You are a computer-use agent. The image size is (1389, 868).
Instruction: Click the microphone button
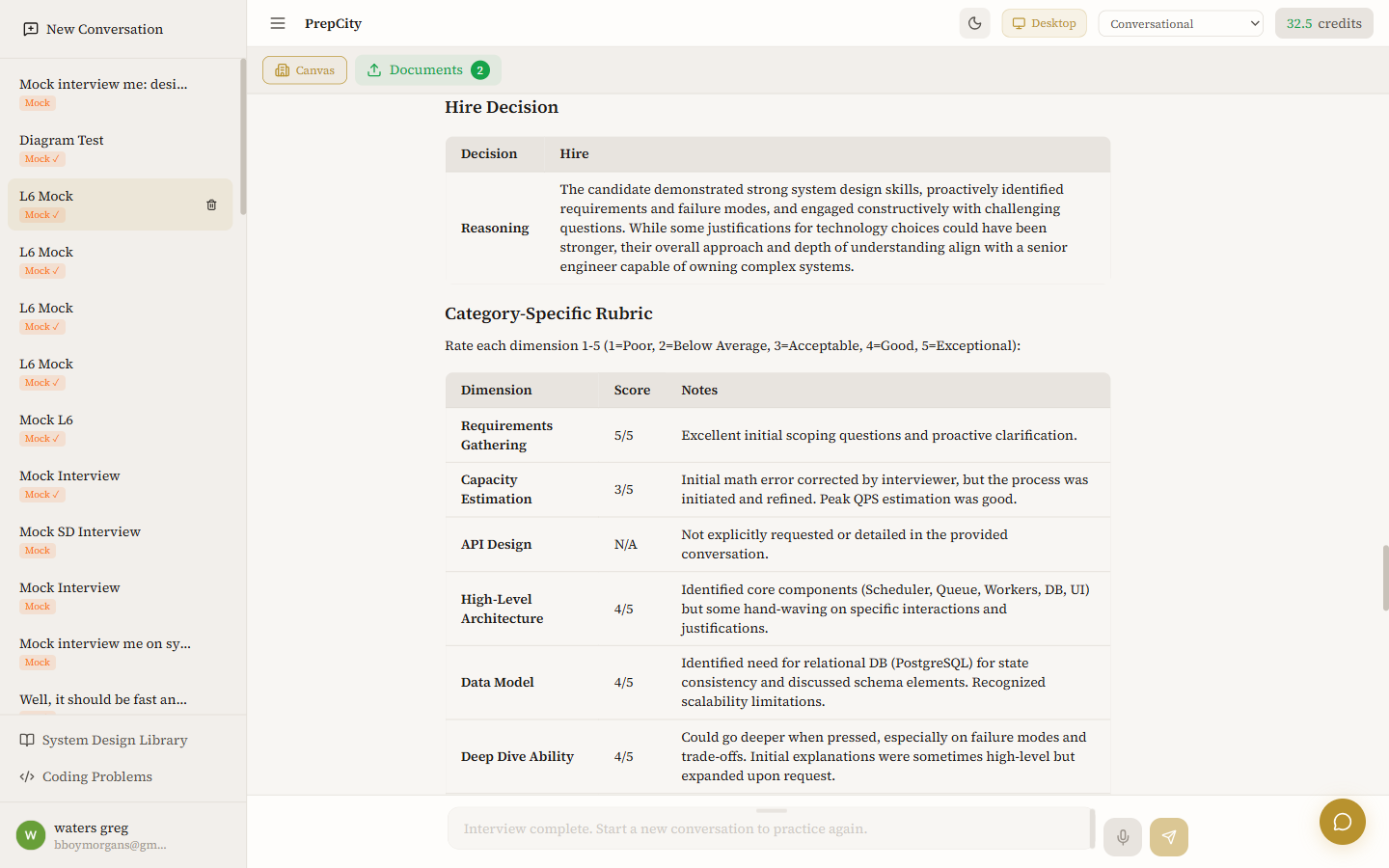pyautogui.click(x=1123, y=837)
